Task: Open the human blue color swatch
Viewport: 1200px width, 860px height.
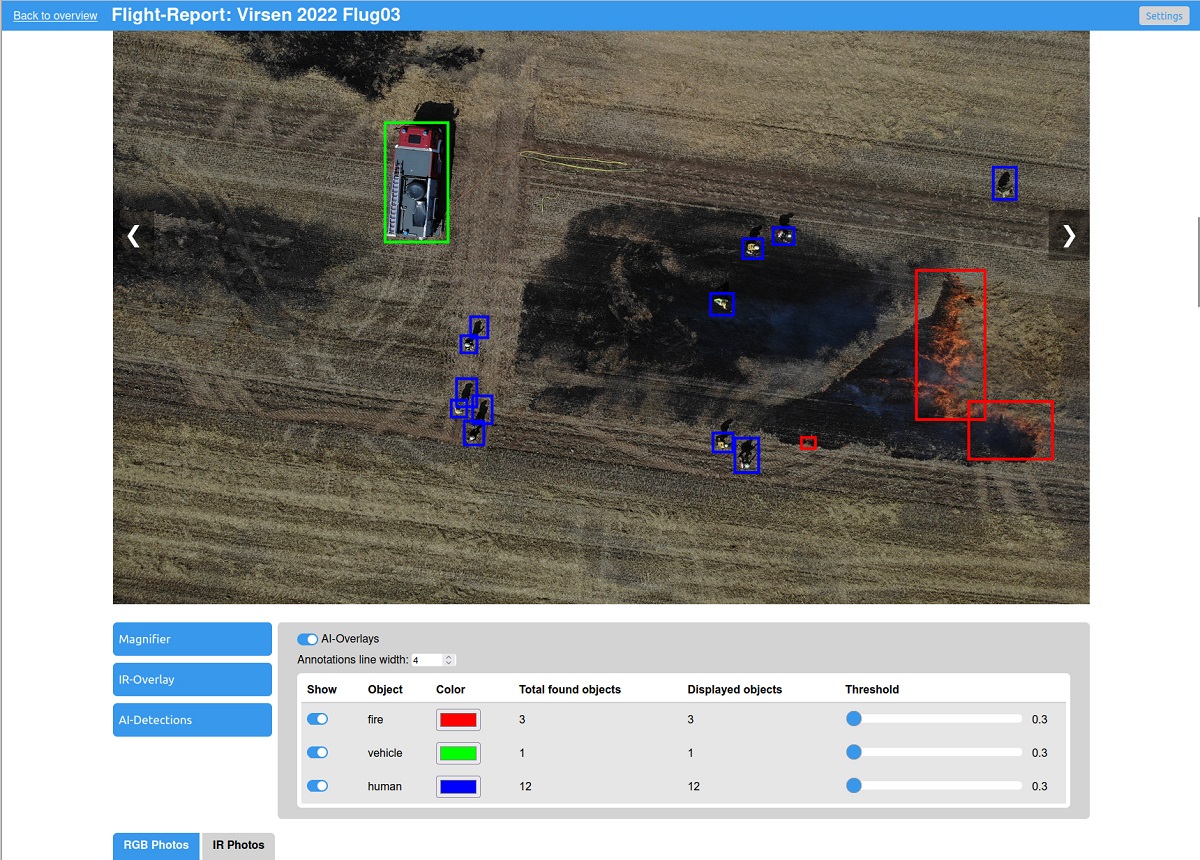Action: point(458,787)
